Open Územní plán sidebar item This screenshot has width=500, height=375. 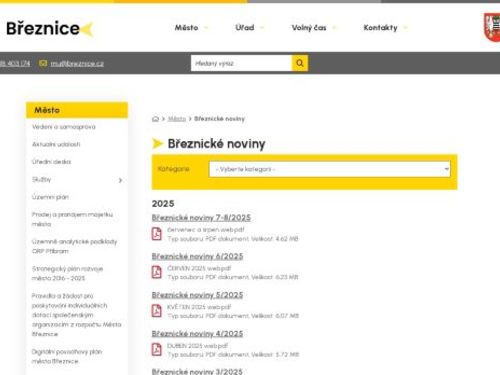click(x=50, y=197)
